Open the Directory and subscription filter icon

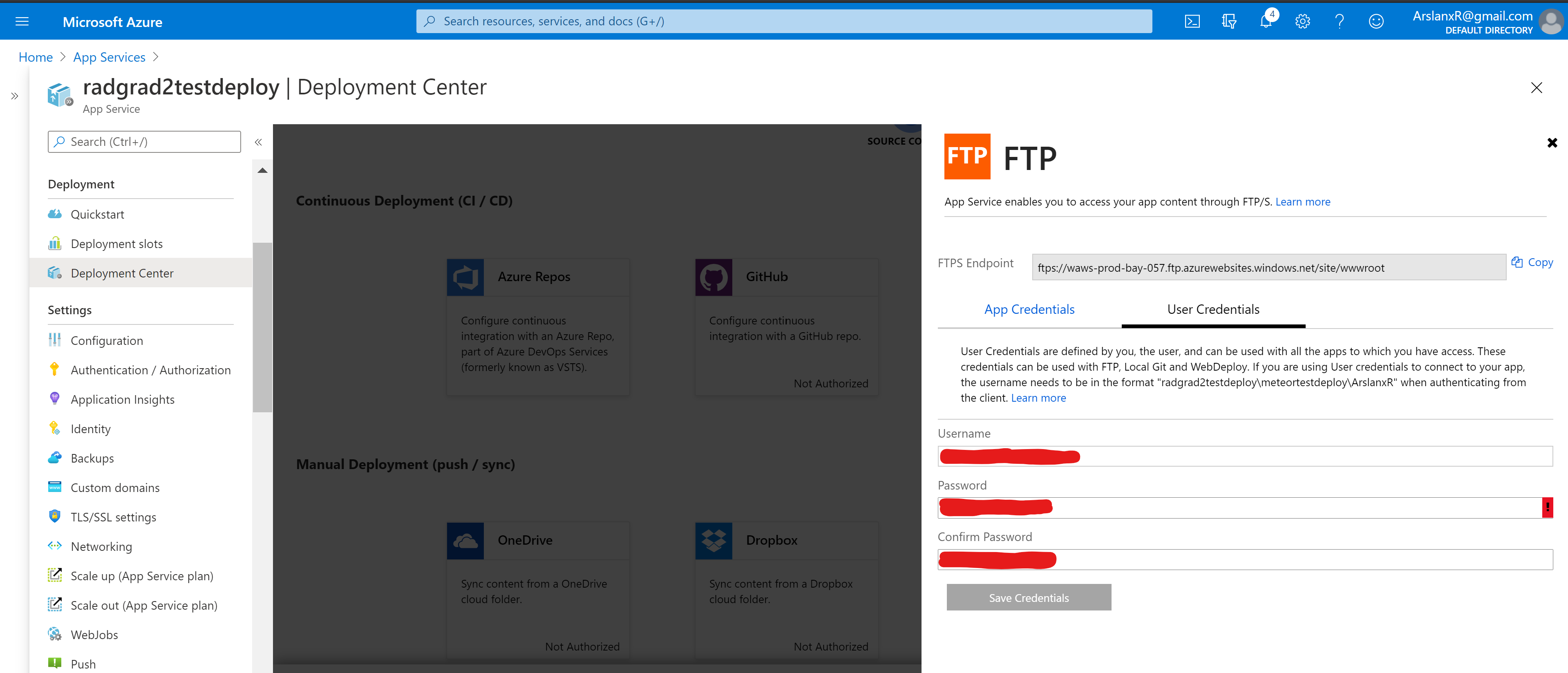(1228, 22)
